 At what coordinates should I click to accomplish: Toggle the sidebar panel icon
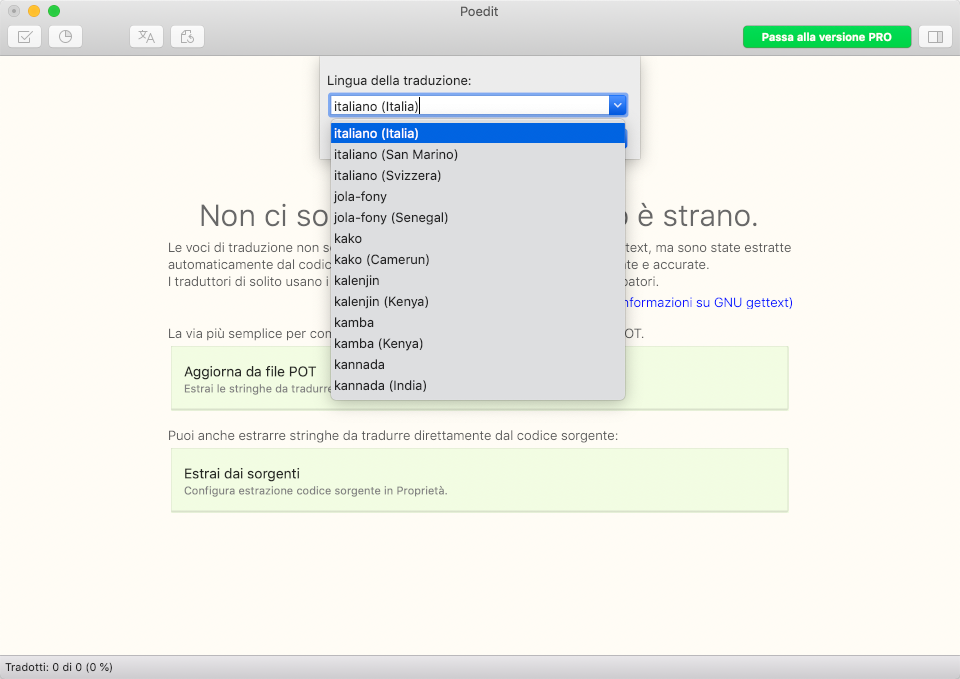click(x=935, y=37)
